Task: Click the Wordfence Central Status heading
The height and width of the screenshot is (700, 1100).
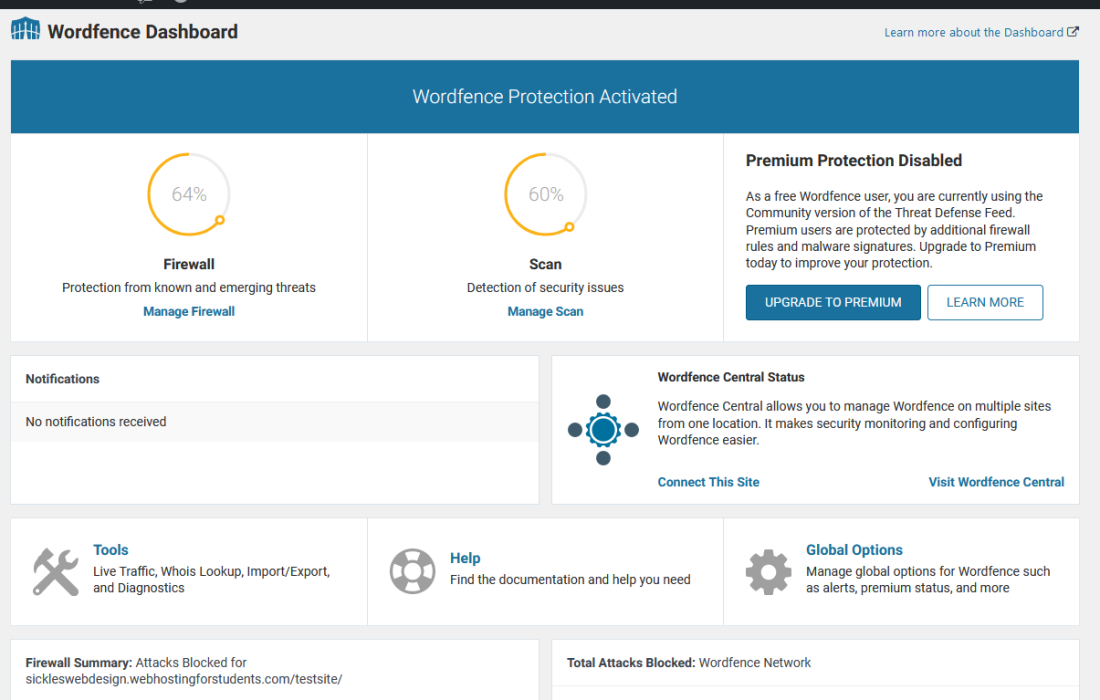Action: coord(731,377)
